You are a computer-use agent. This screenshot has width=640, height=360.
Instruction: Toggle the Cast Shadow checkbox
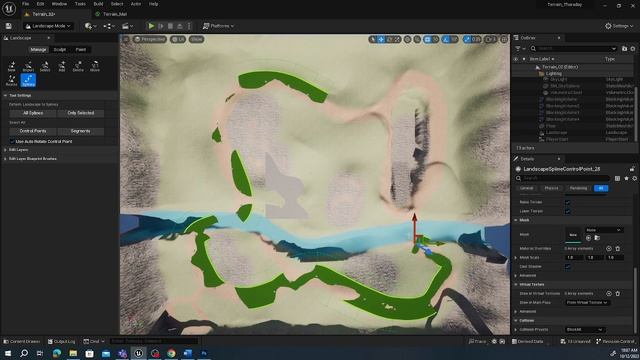click(x=568, y=267)
